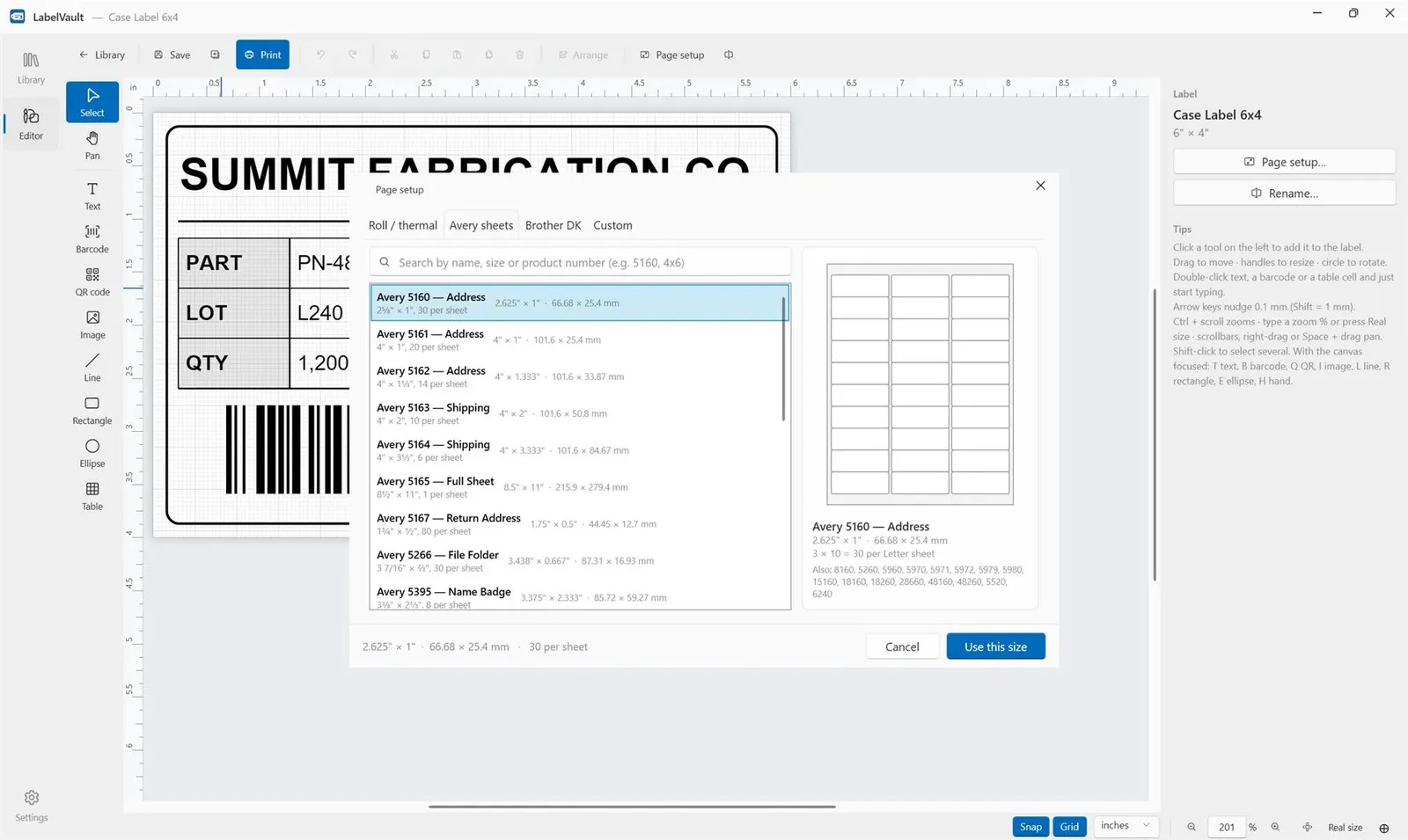
Task: Click the PART cell on the label canvas
Action: [x=234, y=263]
